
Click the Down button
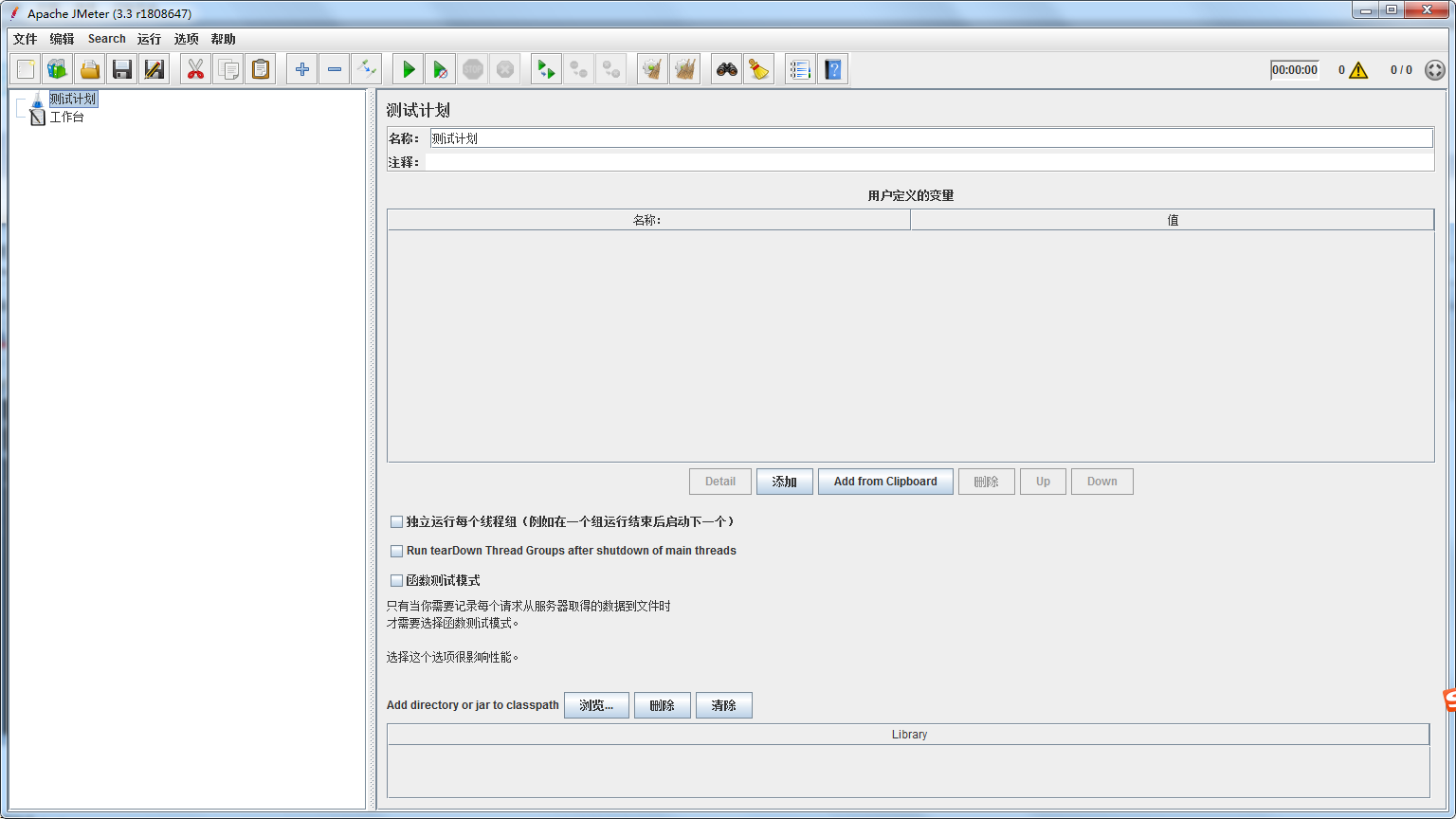tap(1101, 482)
